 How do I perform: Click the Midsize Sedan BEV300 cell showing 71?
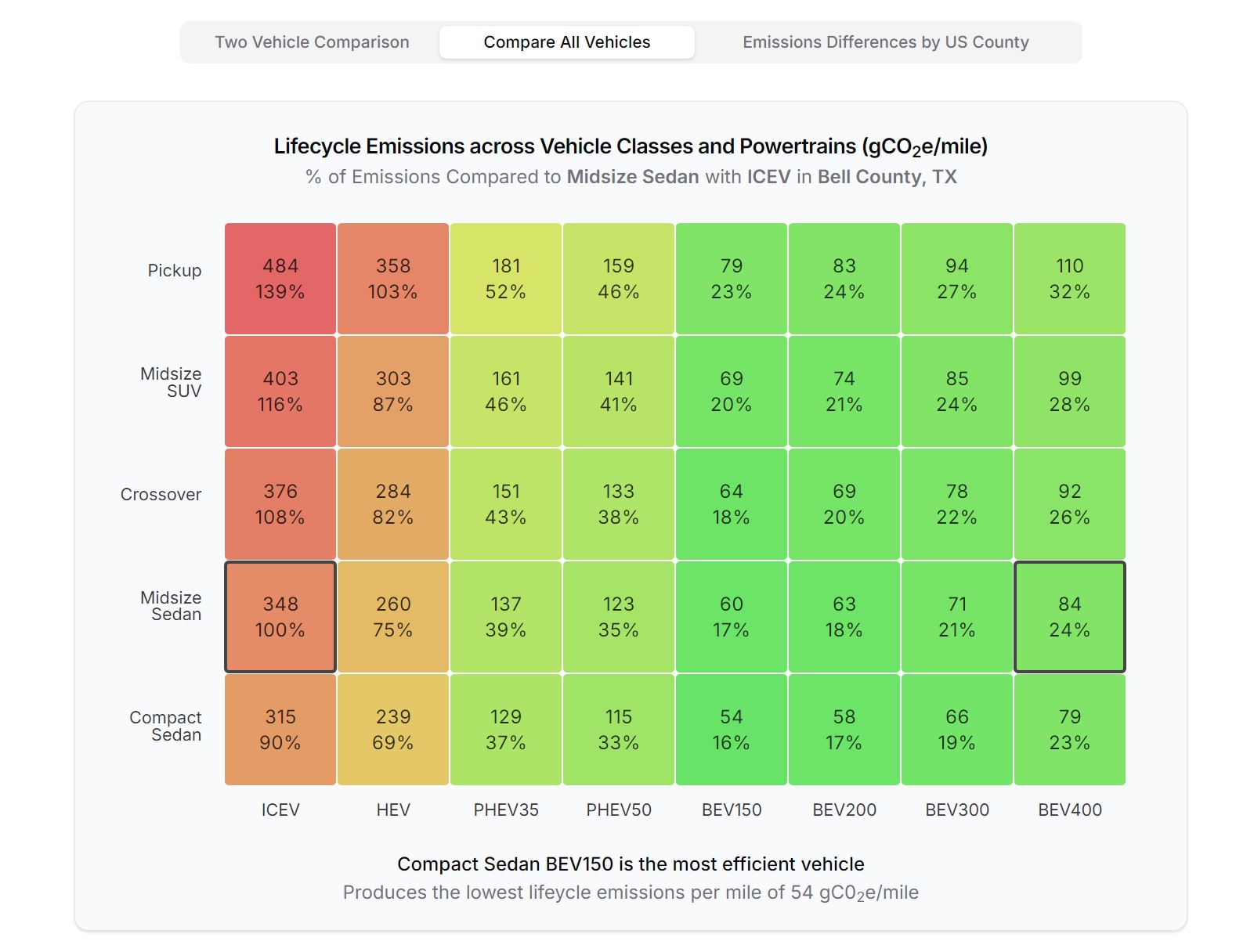pos(957,617)
